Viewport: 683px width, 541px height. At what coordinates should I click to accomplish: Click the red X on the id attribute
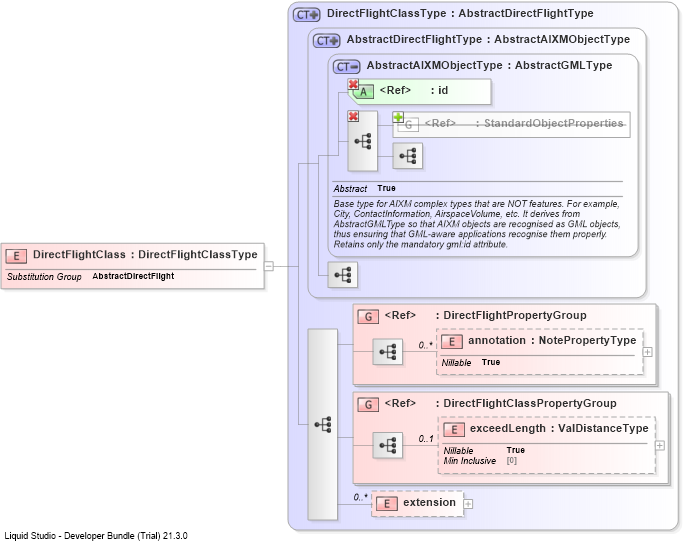click(x=353, y=84)
